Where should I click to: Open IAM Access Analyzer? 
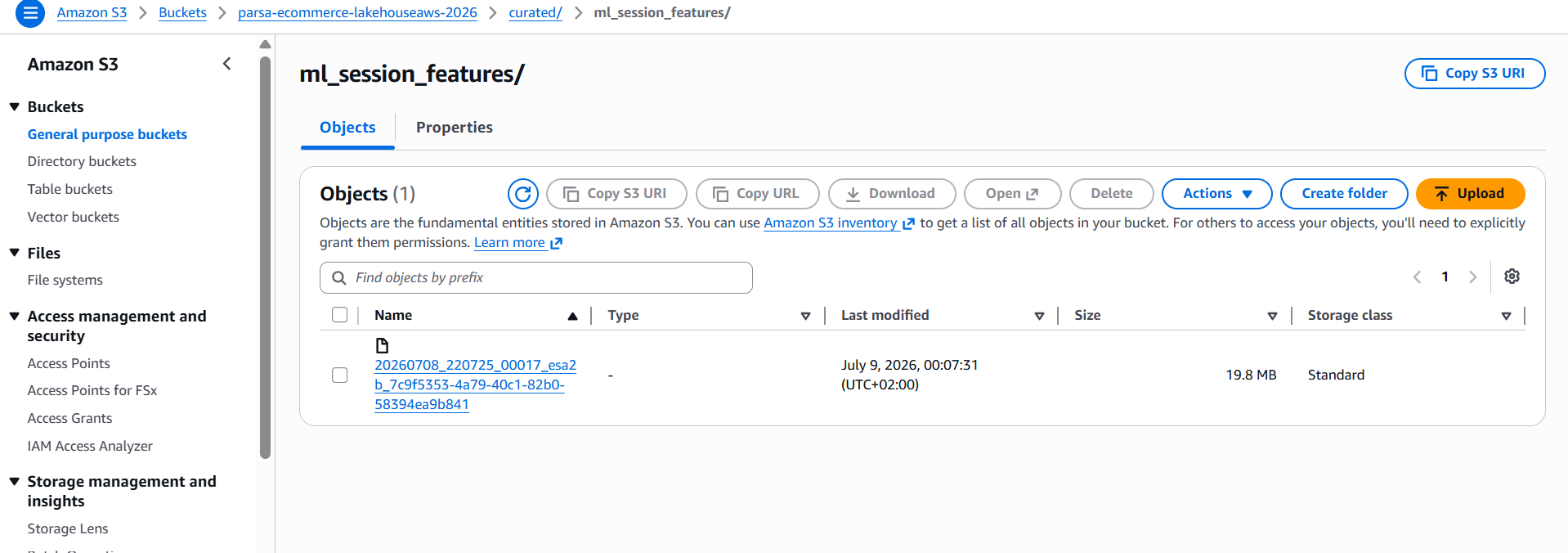pos(90,446)
